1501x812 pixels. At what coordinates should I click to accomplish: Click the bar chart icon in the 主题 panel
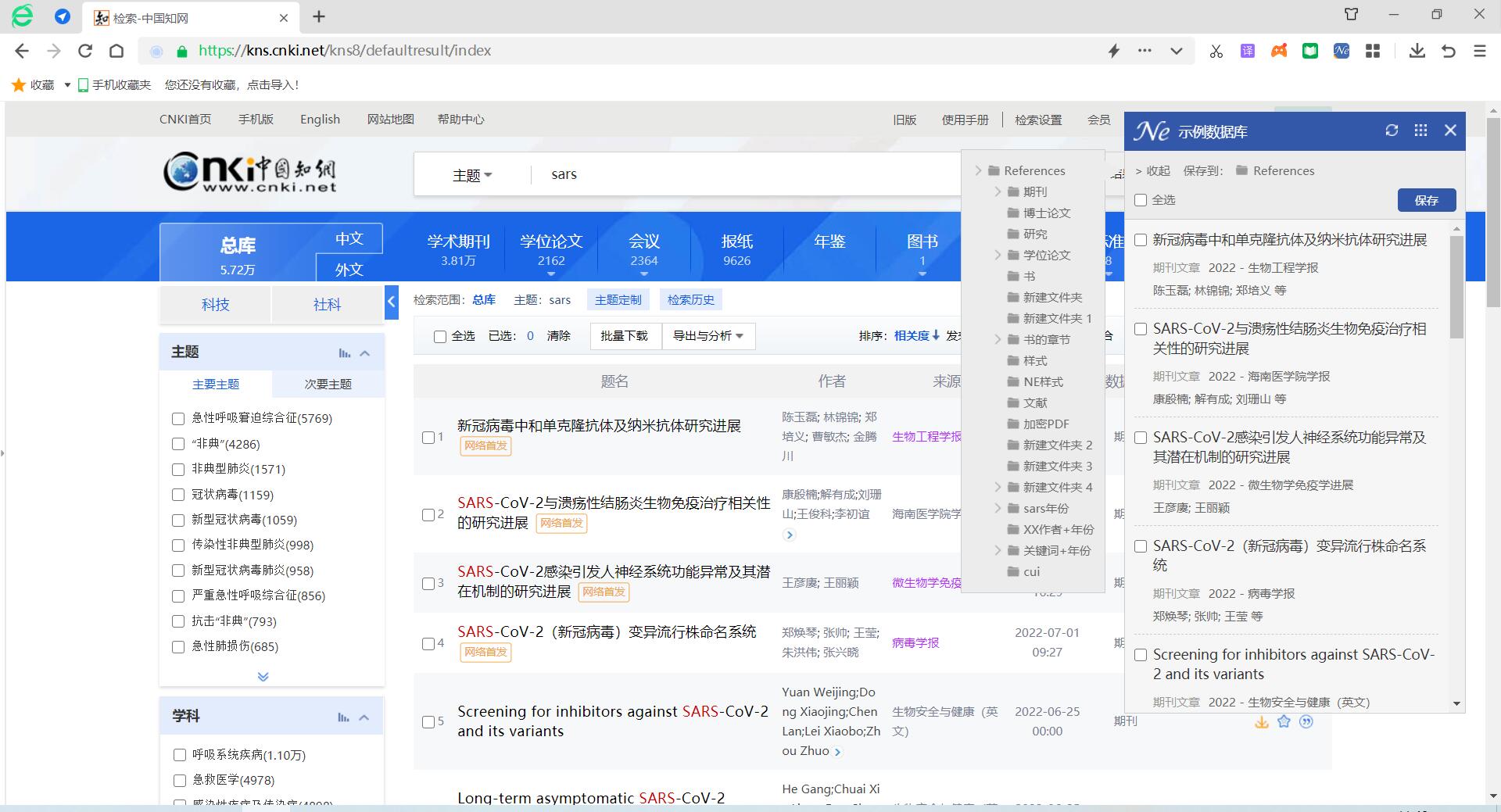click(344, 353)
